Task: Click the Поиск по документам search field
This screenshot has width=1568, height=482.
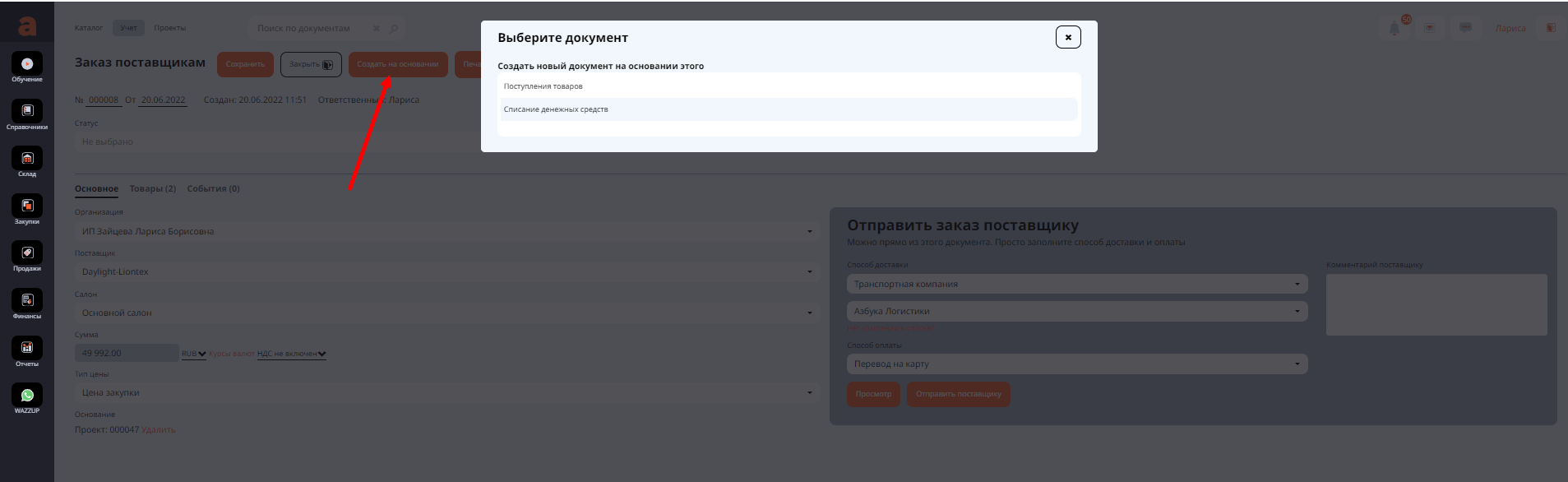Action: point(312,29)
